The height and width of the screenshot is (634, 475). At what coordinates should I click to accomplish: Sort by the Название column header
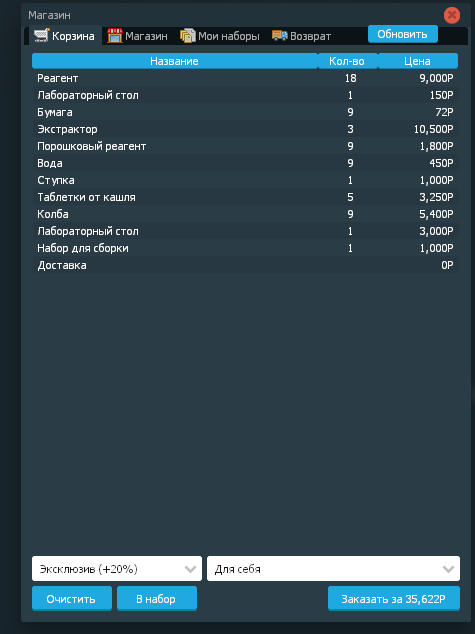(x=174, y=61)
